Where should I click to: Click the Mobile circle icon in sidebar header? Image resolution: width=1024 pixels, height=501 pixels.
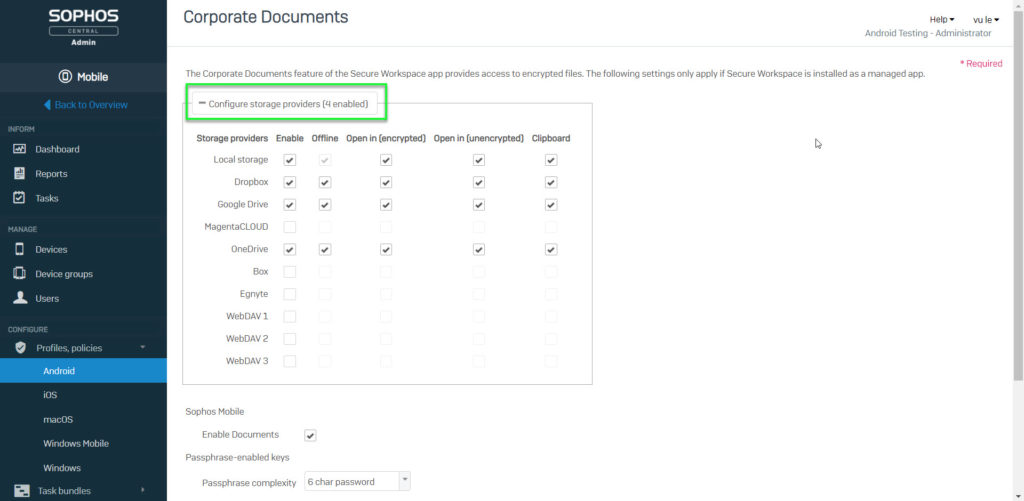pos(65,77)
